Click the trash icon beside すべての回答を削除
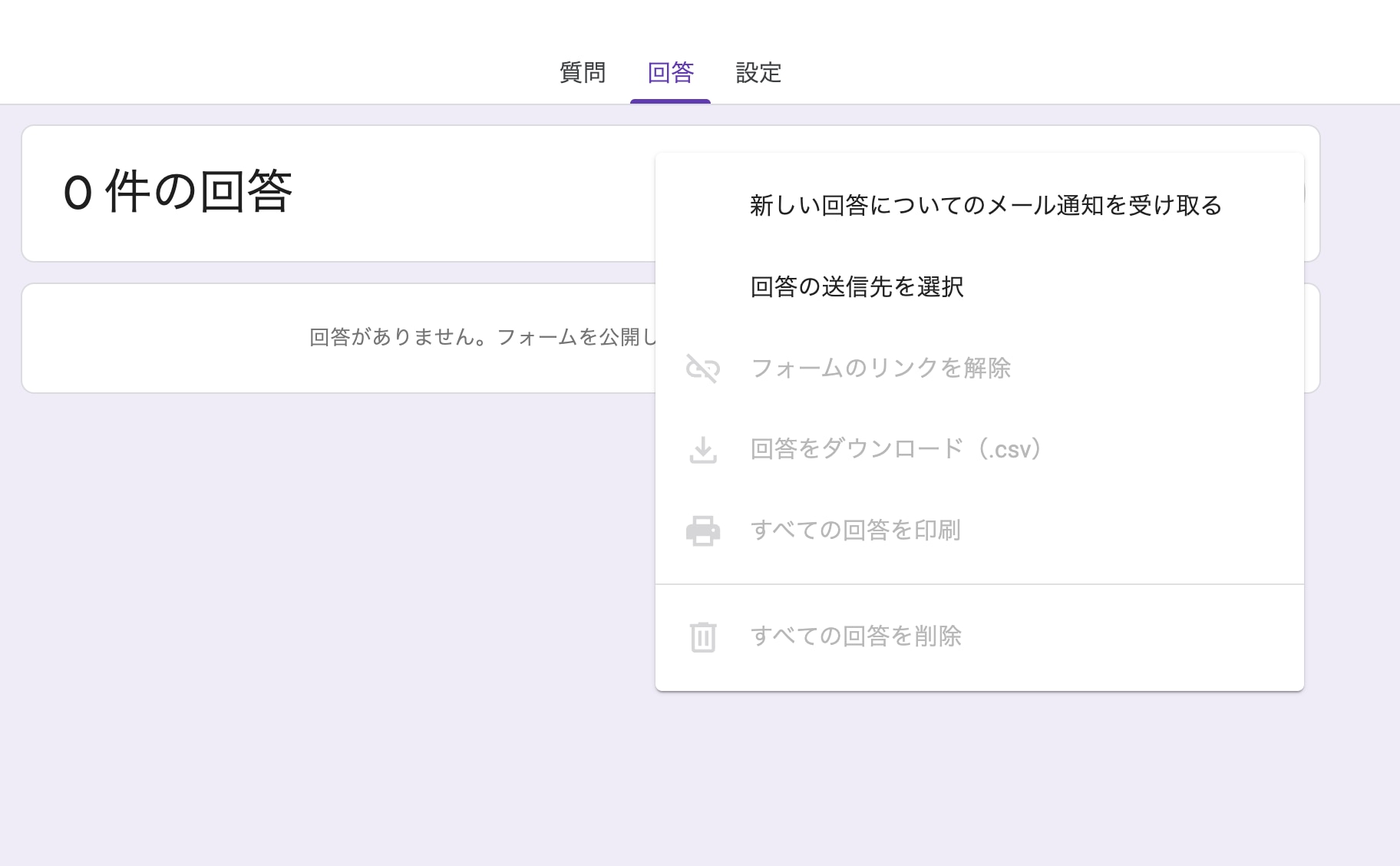The width and height of the screenshot is (1400, 866). 703,636
